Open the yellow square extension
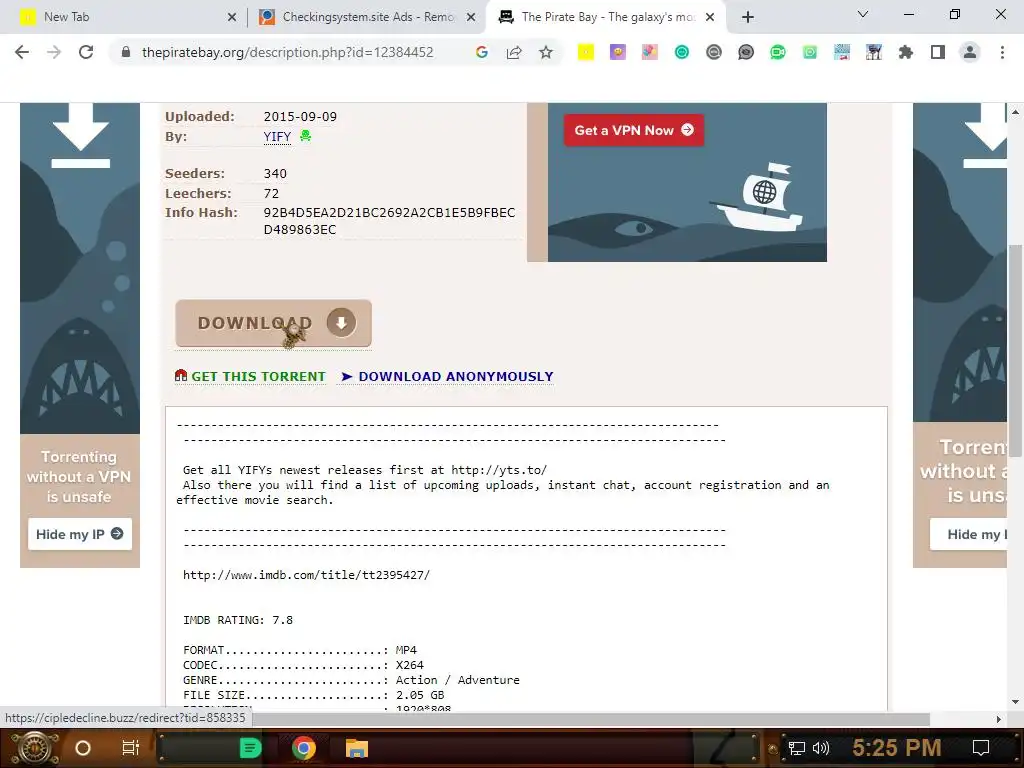This screenshot has height=768, width=1024. pos(586,52)
